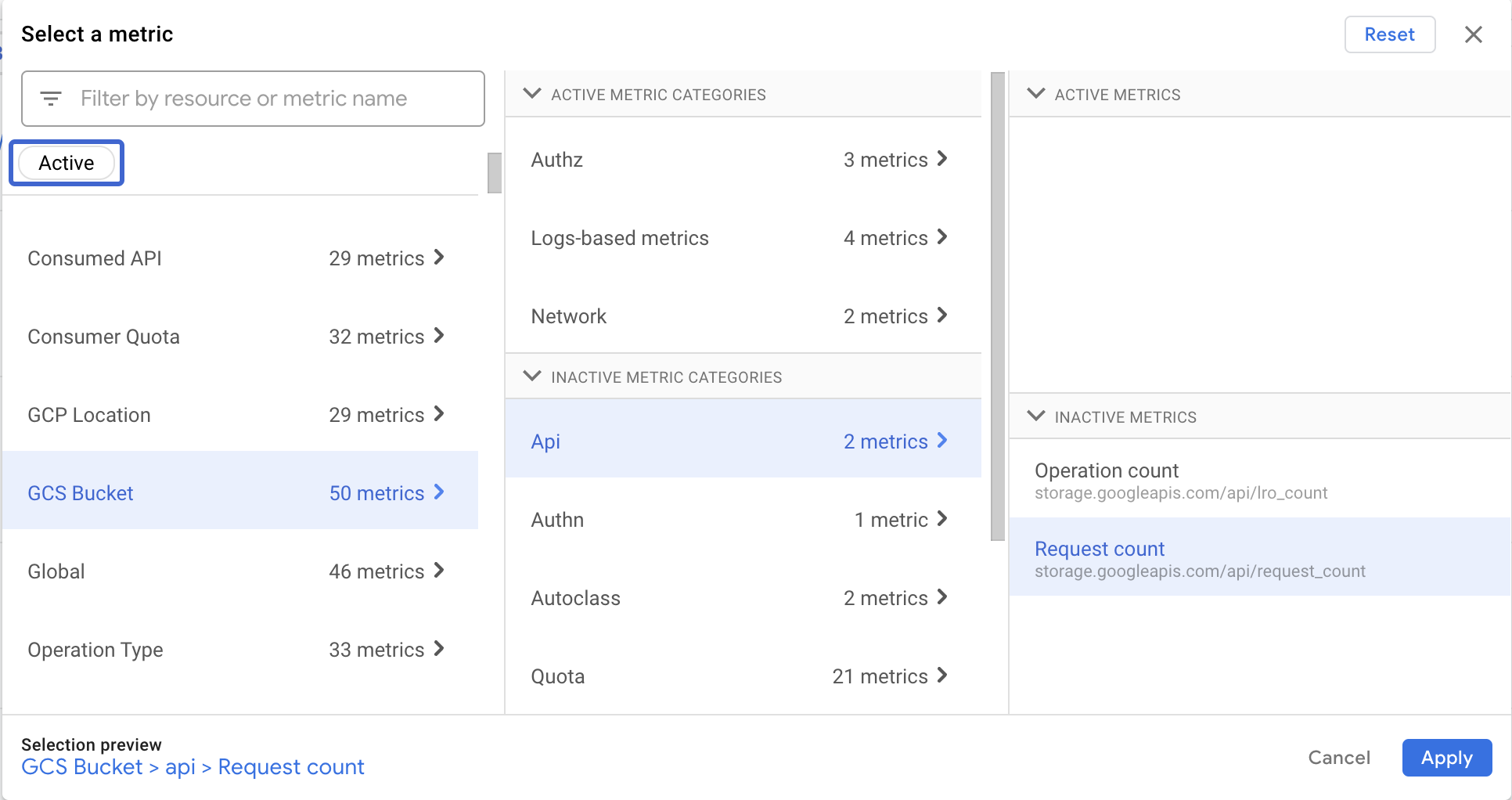Screen dimensions: 1512x800
Task: Open Global resource chevron arrow
Action: [x=439, y=571]
